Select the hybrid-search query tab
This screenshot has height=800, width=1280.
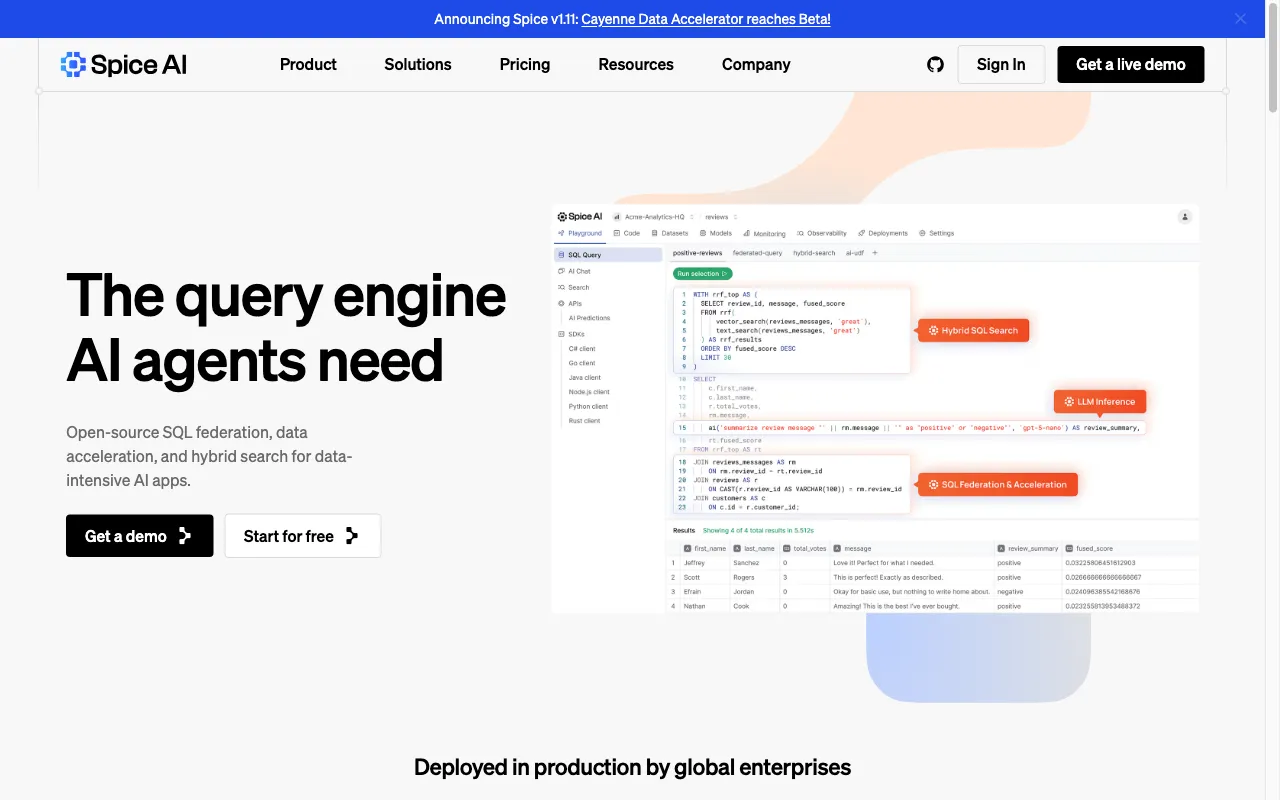(814, 253)
